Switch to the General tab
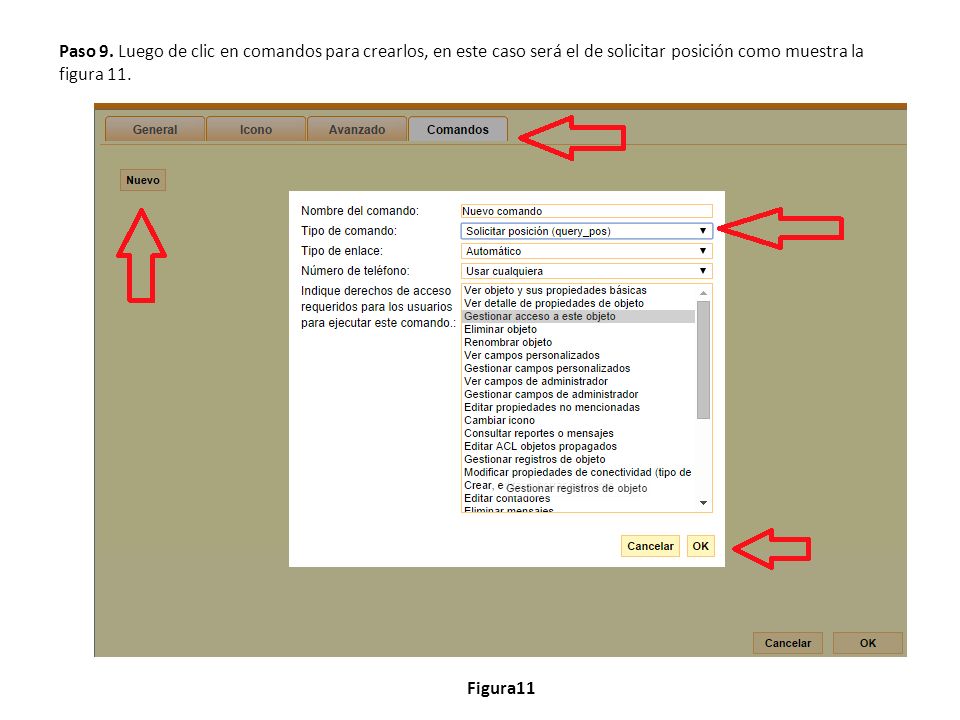 [x=155, y=129]
